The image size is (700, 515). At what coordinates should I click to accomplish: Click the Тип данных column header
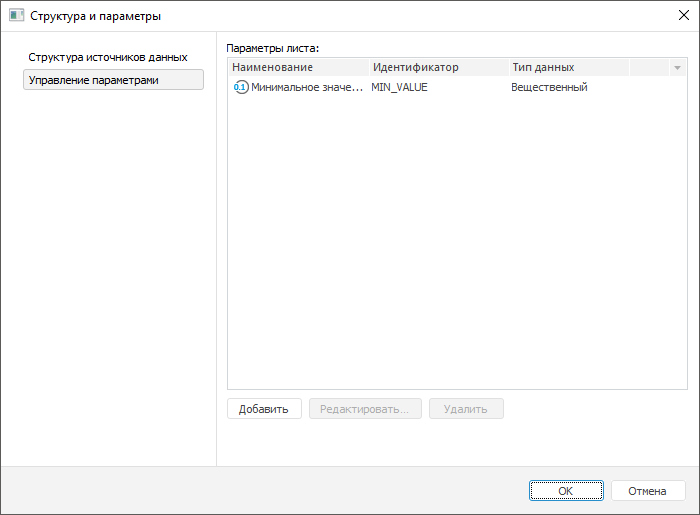click(569, 68)
